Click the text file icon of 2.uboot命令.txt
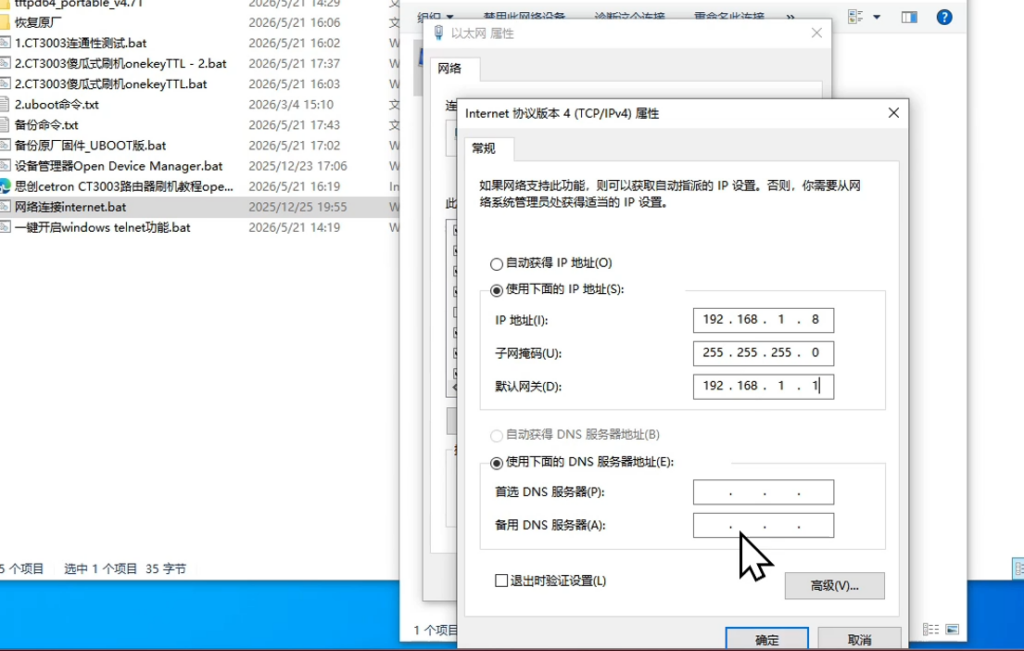 click(5, 104)
